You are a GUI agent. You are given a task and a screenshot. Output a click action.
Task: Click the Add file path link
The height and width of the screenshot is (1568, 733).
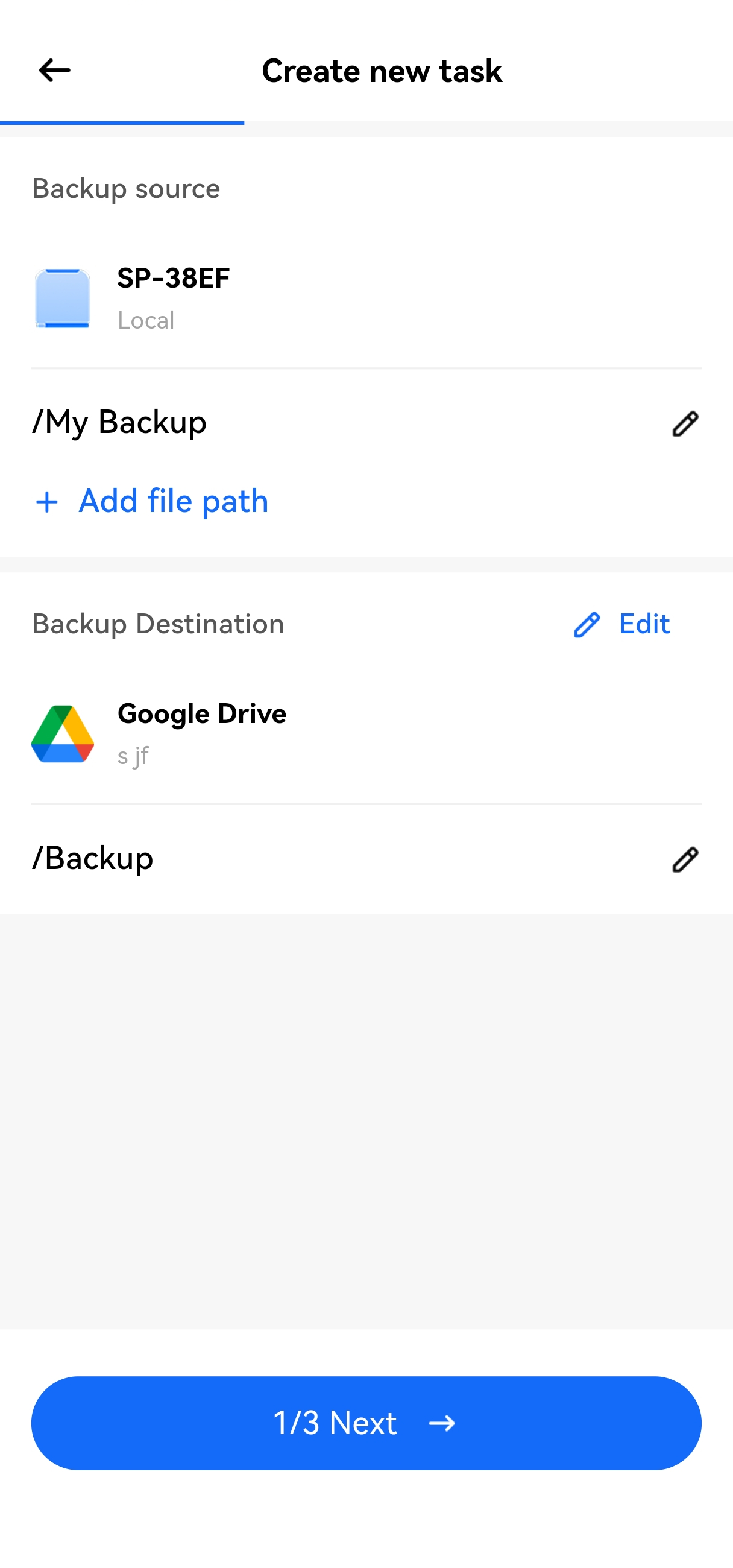(174, 502)
